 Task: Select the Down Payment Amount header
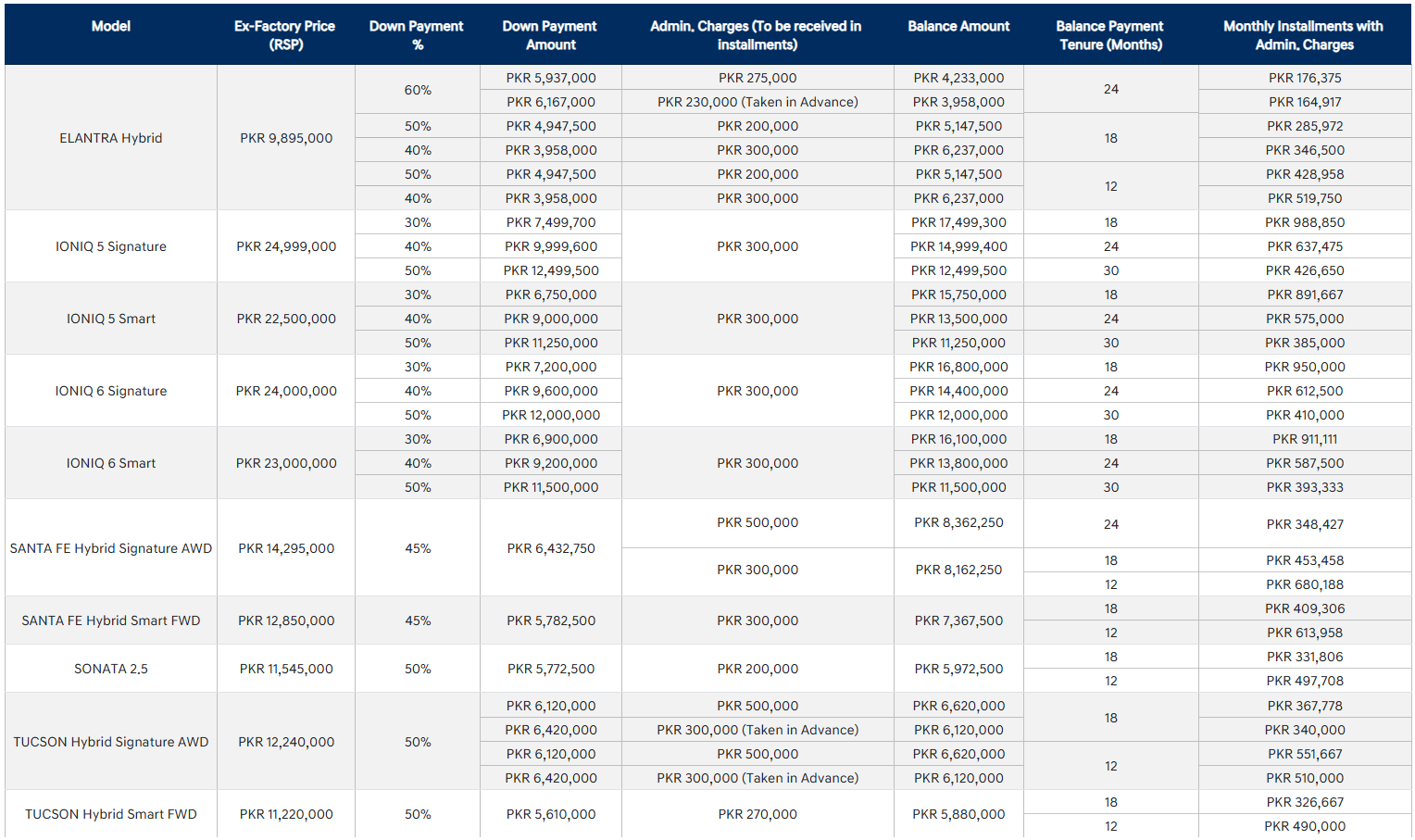coord(550,35)
